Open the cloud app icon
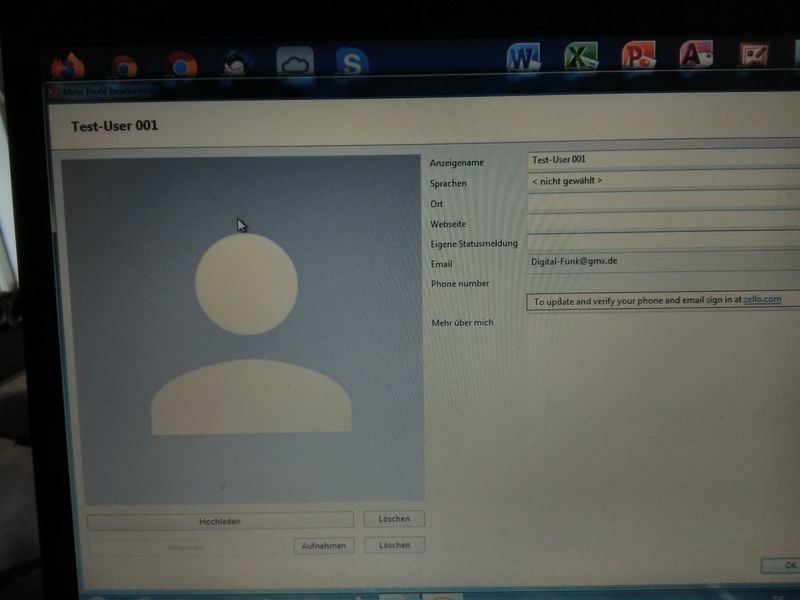The image size is (800, 600). pos(295,62)
